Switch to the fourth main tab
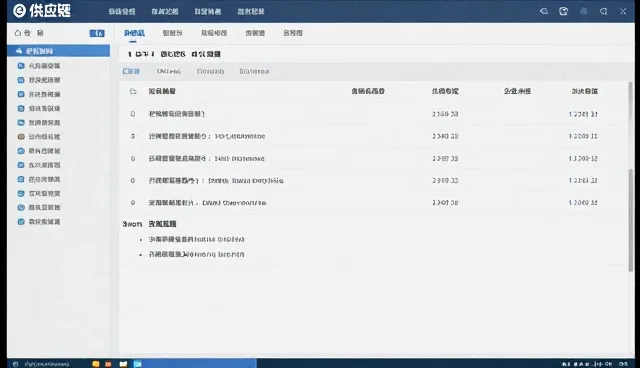 click(255, 33)
